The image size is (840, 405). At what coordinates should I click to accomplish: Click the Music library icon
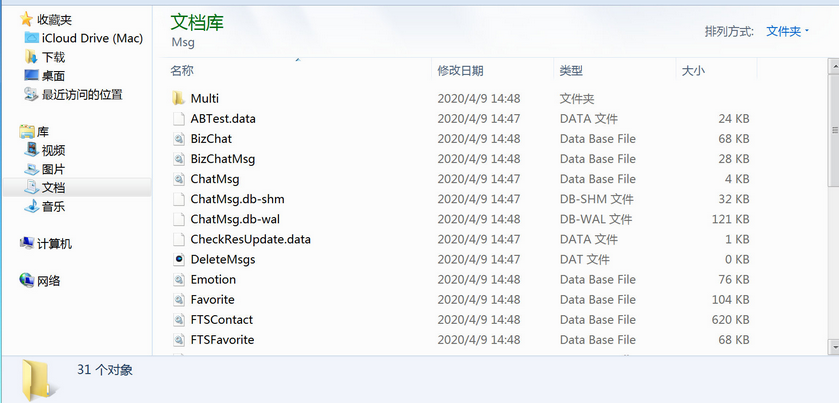[x=32, y=206]
